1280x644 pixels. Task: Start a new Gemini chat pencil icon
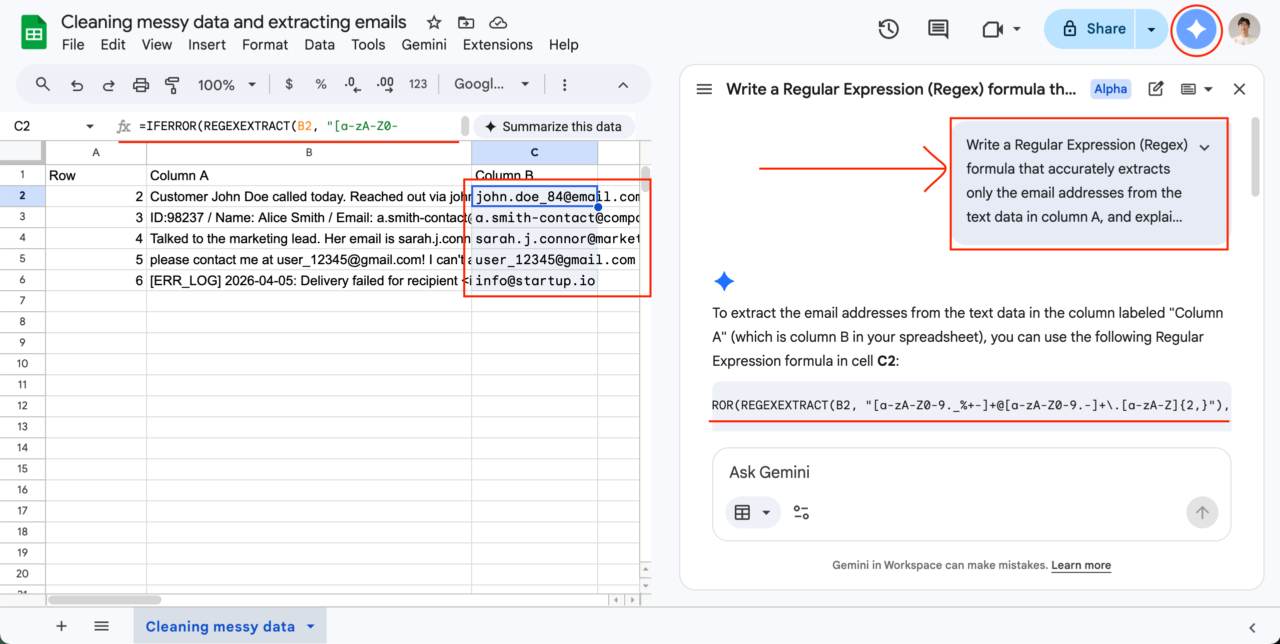point(1156,89)
